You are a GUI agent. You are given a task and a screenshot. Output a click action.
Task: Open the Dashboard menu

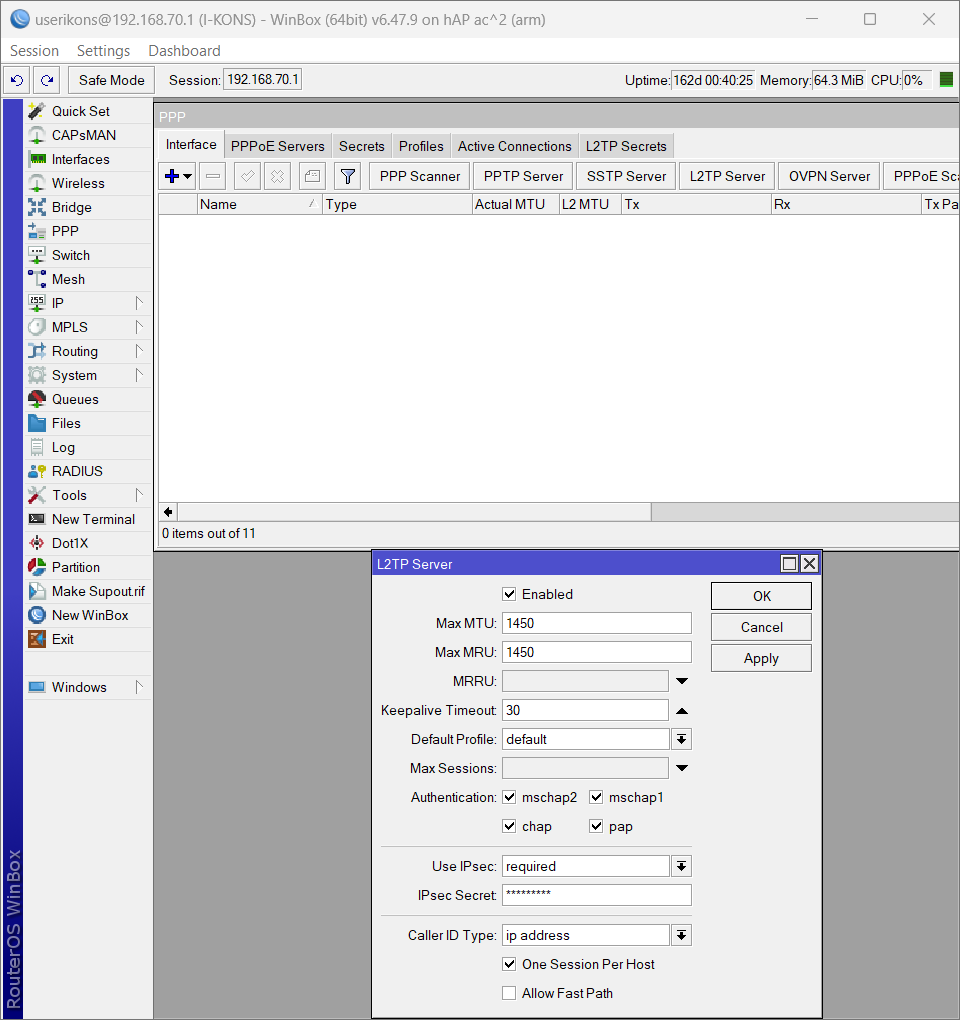coord(185,51)
